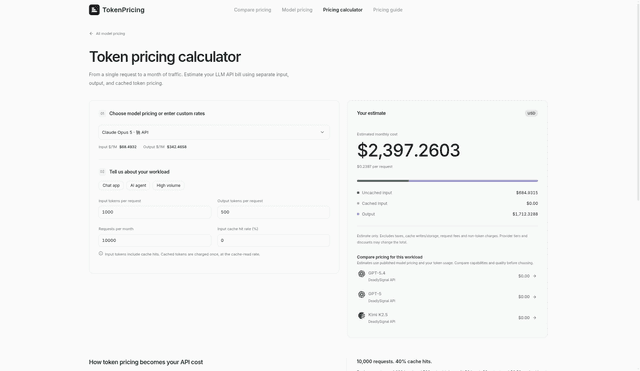Viewport: 640px width, 371px height.
Task: Click How token pricing becomes your API cost
Action: point(146,362)
